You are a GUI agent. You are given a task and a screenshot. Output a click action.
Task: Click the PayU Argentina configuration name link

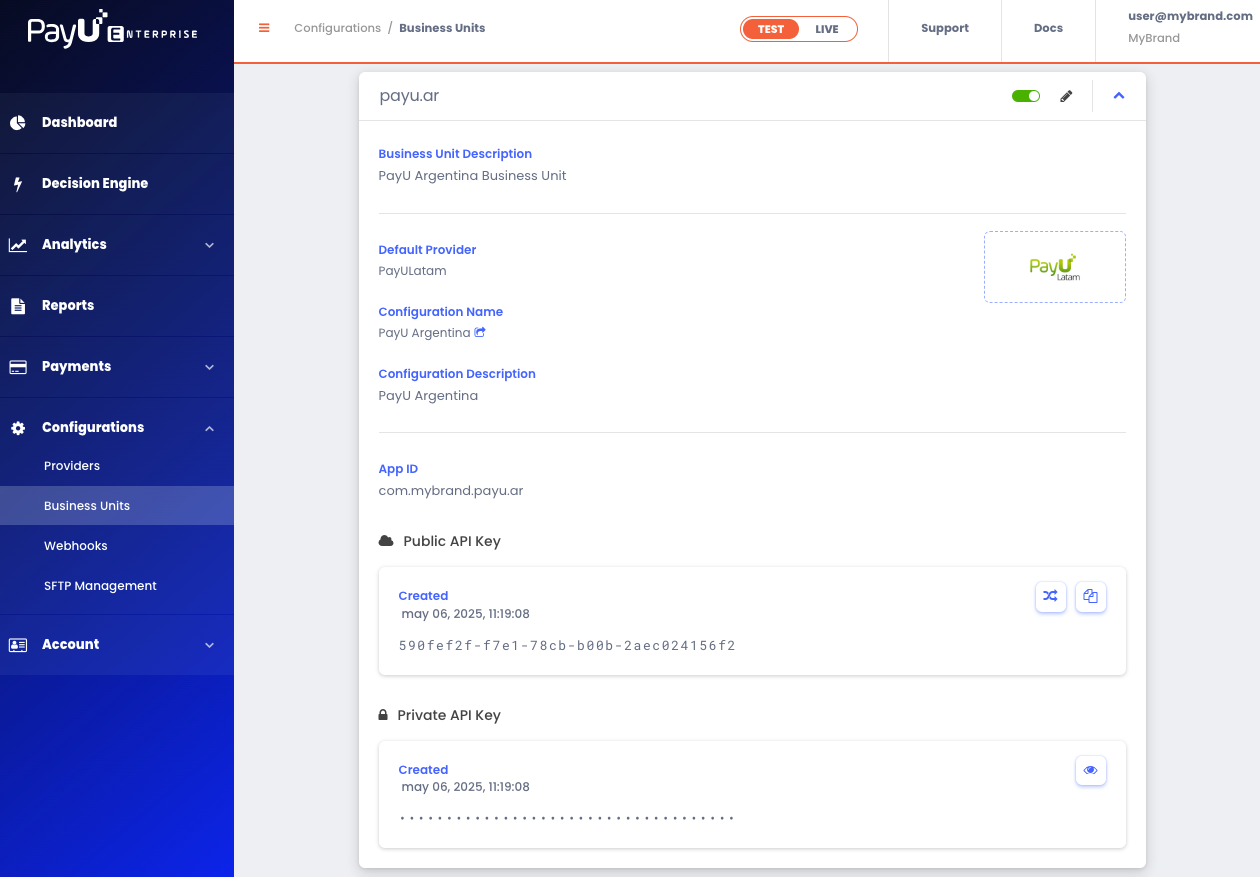(424, 333)
